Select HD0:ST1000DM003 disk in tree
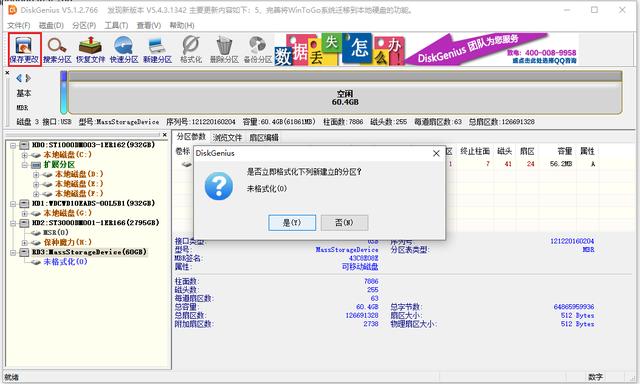This screenshot has width=640, height=384. click(x=93, y=145)
